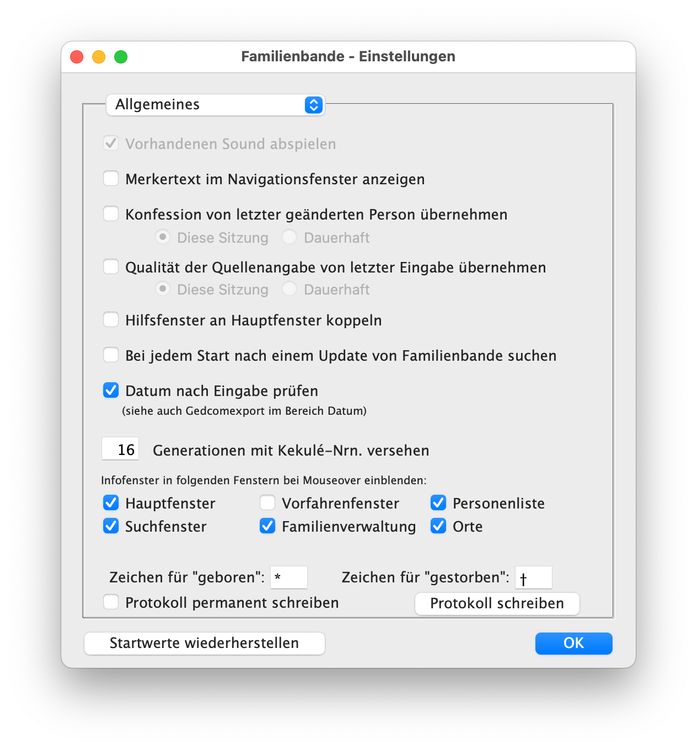Image resolution: width=697 pixels, height=749 pixels.
Task: Open the Allgemeines category dropdown
Action: [215, 104]
